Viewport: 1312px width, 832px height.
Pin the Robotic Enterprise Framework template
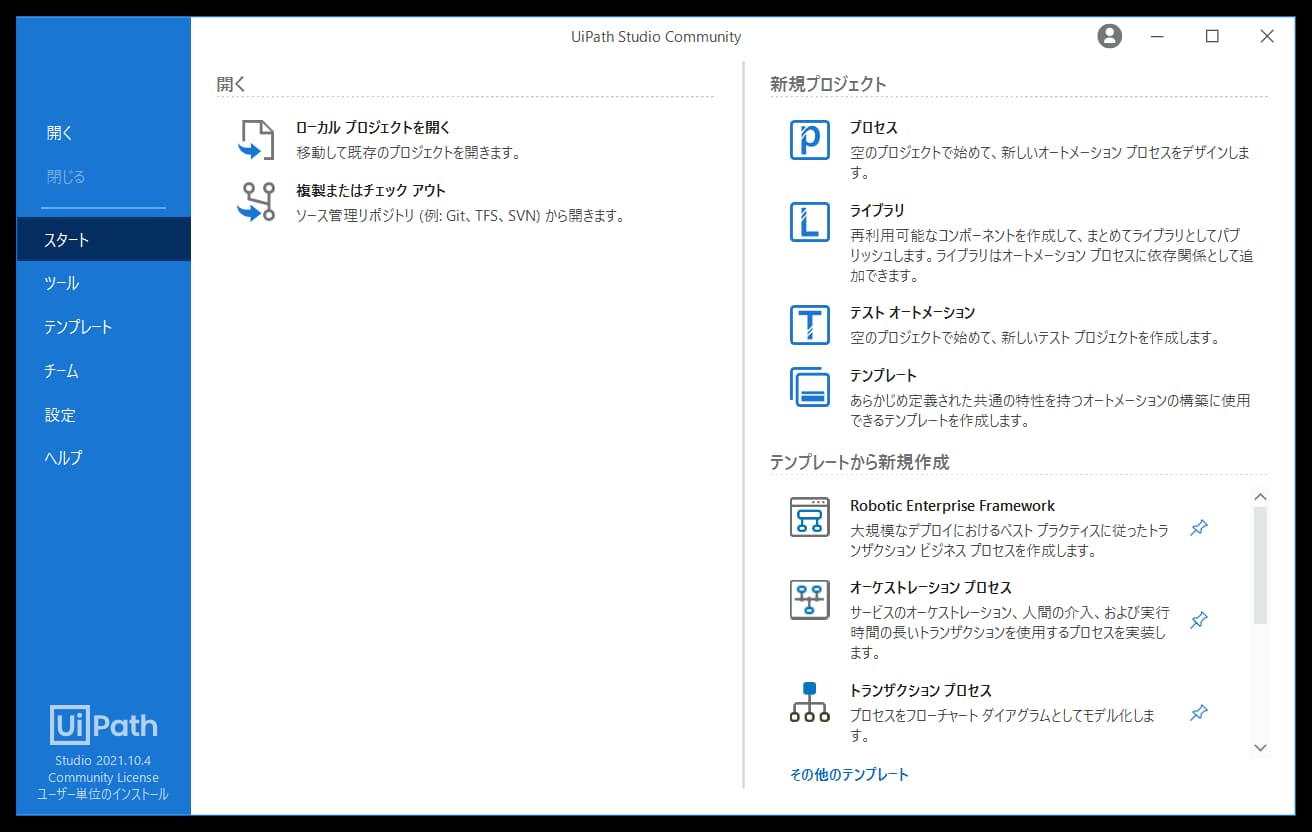[1199, 528]
